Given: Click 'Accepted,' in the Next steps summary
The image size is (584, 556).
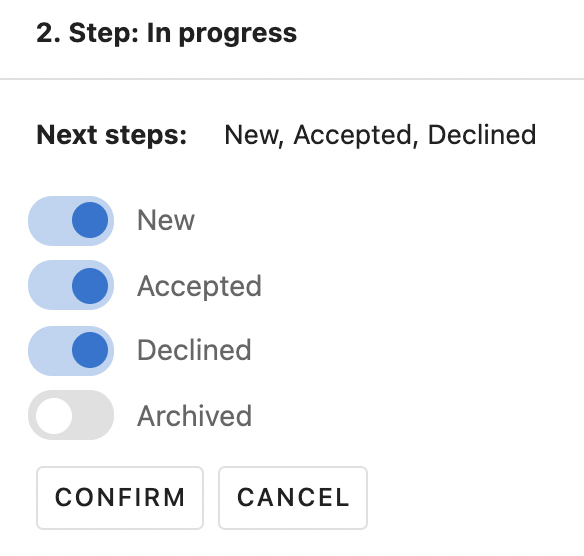Looking at the screenshot, I should (x=356, y=136).
